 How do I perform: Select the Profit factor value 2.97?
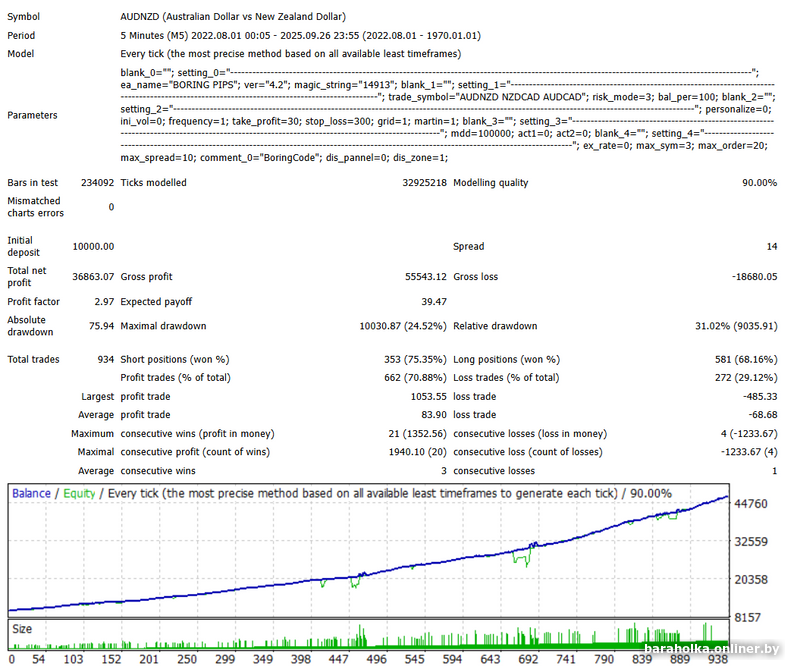(x=103, y=302)
